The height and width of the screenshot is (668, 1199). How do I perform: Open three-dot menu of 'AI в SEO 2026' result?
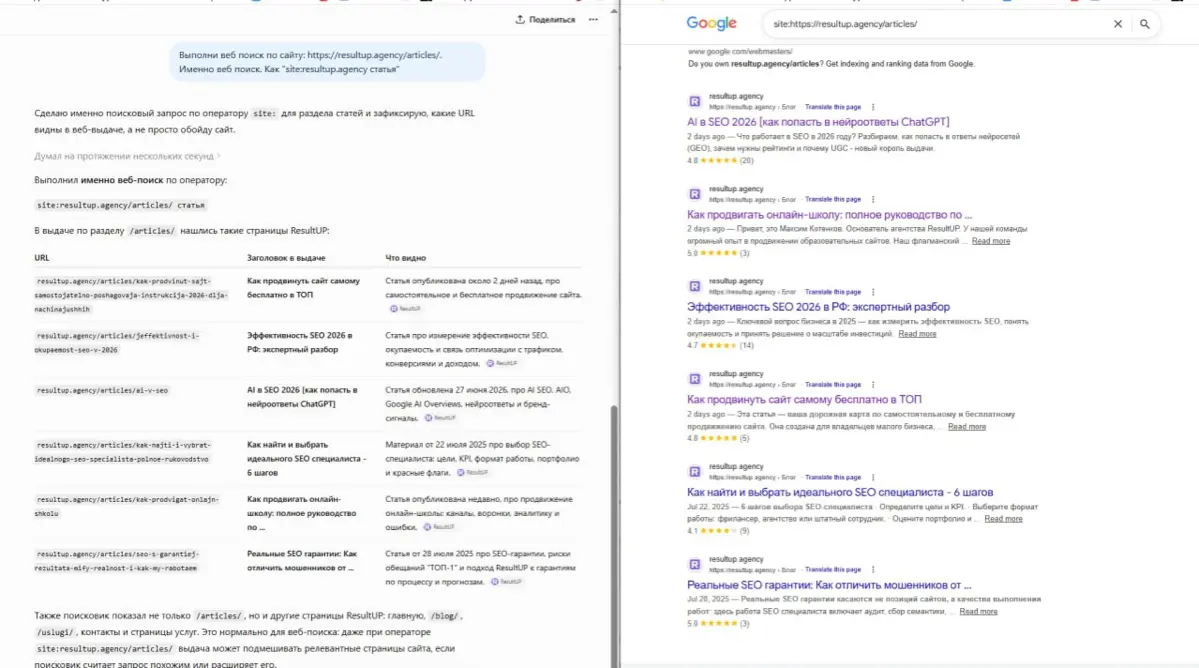point(872,107)
